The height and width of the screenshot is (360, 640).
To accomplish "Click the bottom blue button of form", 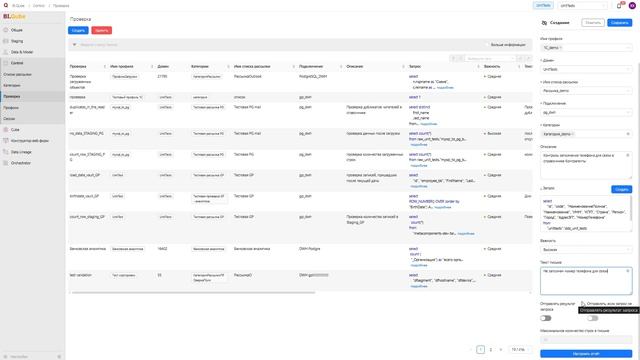I will [586, 354].
